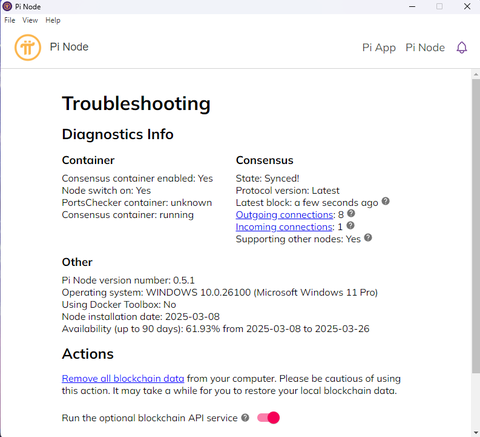This screenshot has width=480, height=437.
Task: Click help icon beside blockchain API service
Action: 245,418
